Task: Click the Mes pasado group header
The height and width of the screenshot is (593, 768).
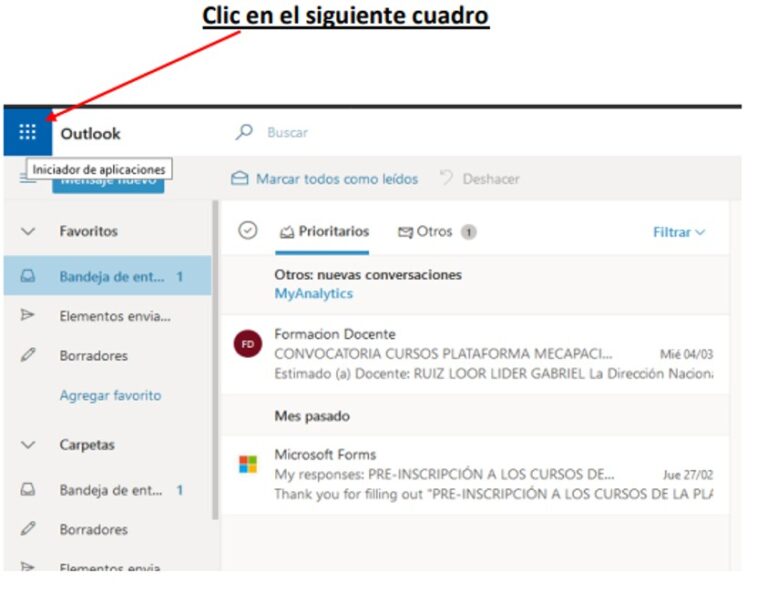Action: pyautogui.click(x=312, y=416)
